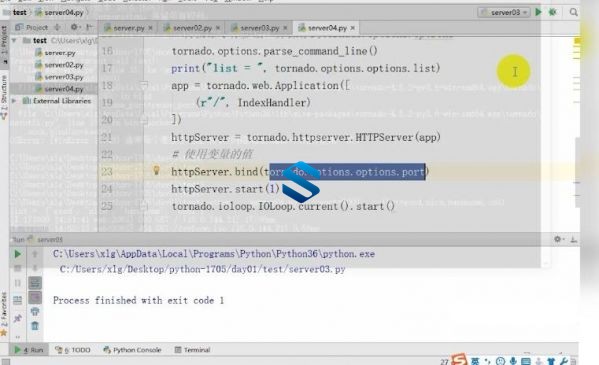The width and height of the screenshot is (599, 365).
Task: Click the test breadcrumb in navigation bar
Action: (x=16, y=12)
